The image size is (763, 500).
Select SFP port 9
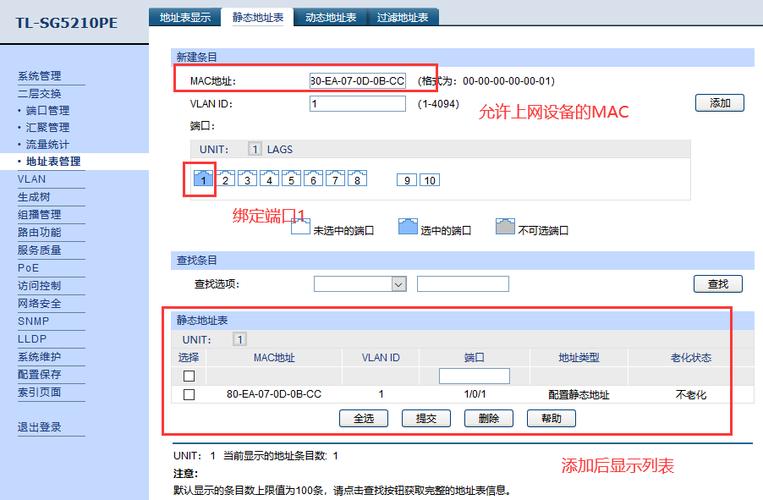(407, 180)
